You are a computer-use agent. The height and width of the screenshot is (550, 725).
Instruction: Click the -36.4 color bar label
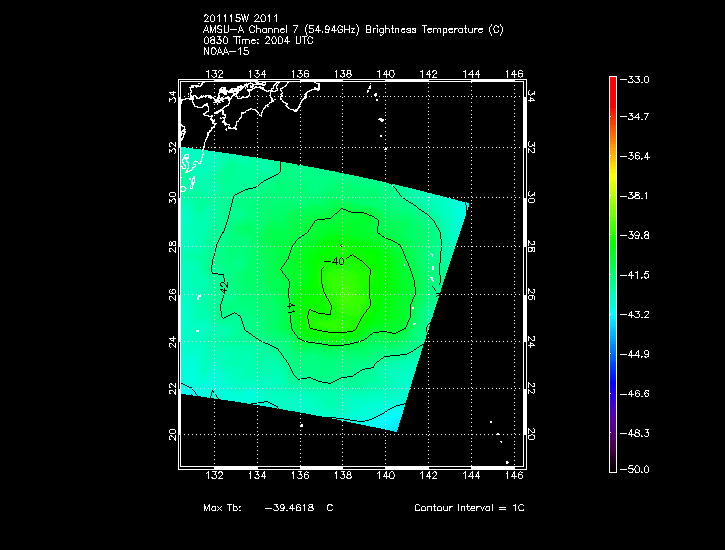(x=637, y=157)
